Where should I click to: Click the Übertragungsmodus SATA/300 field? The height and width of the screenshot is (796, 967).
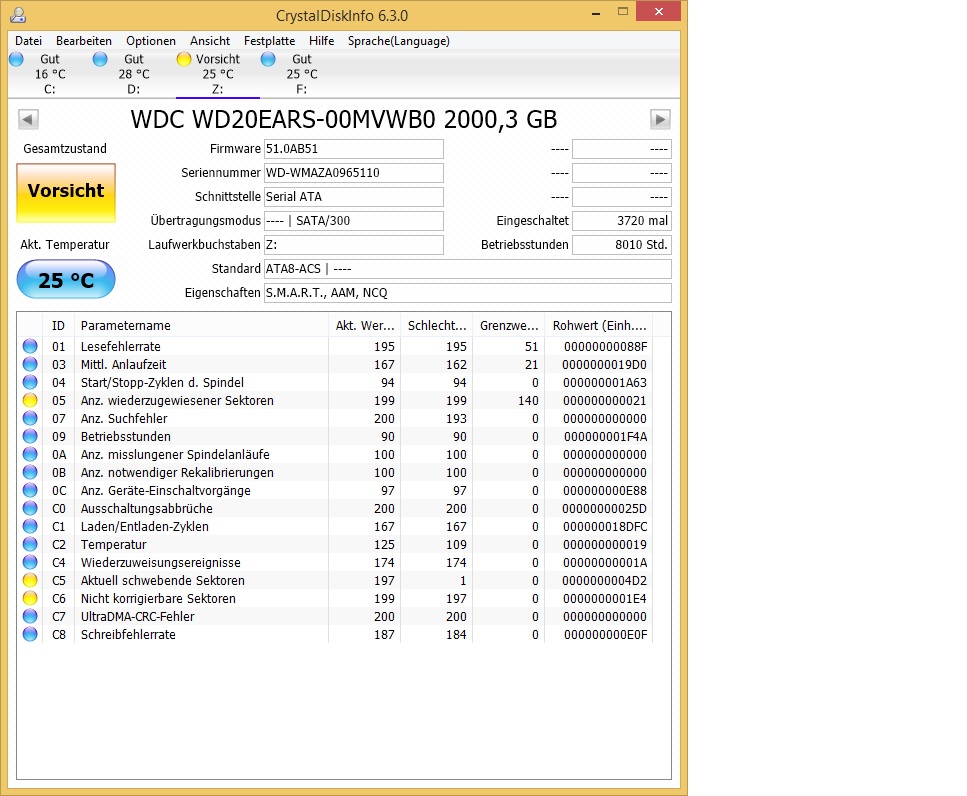coord(353,221)
